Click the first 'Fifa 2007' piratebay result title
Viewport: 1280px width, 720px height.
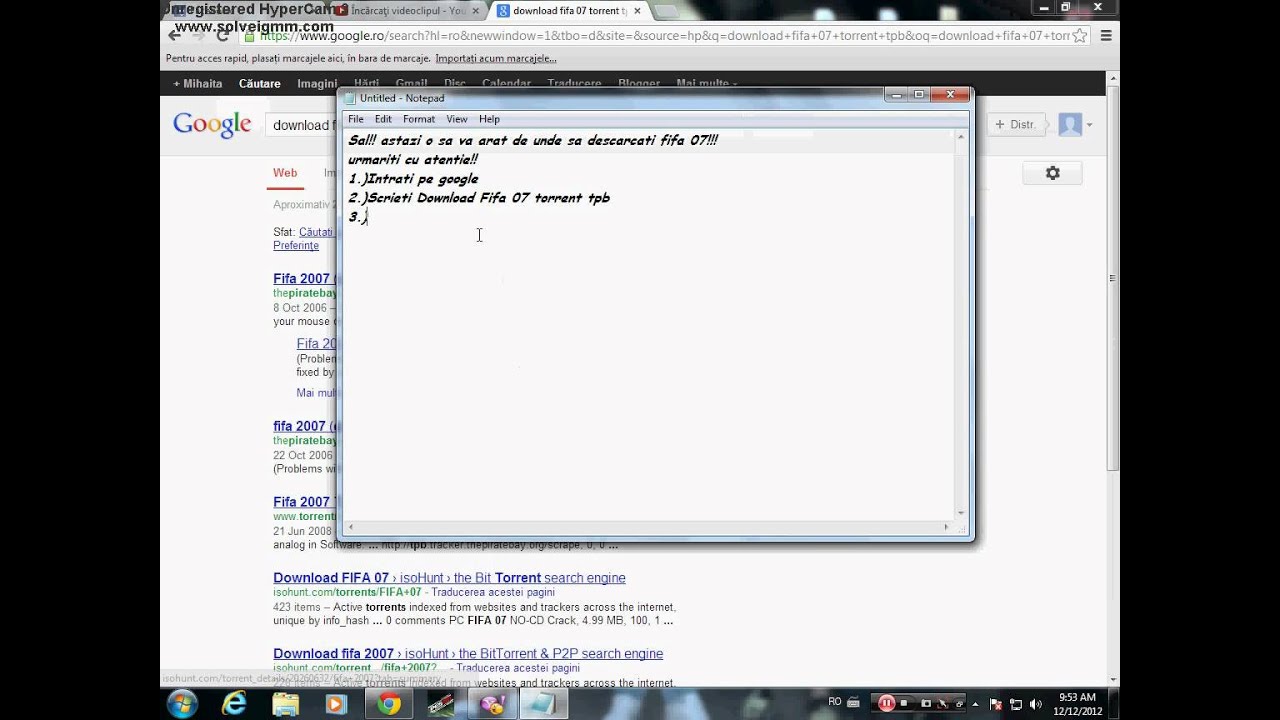[x=303, y=279]
